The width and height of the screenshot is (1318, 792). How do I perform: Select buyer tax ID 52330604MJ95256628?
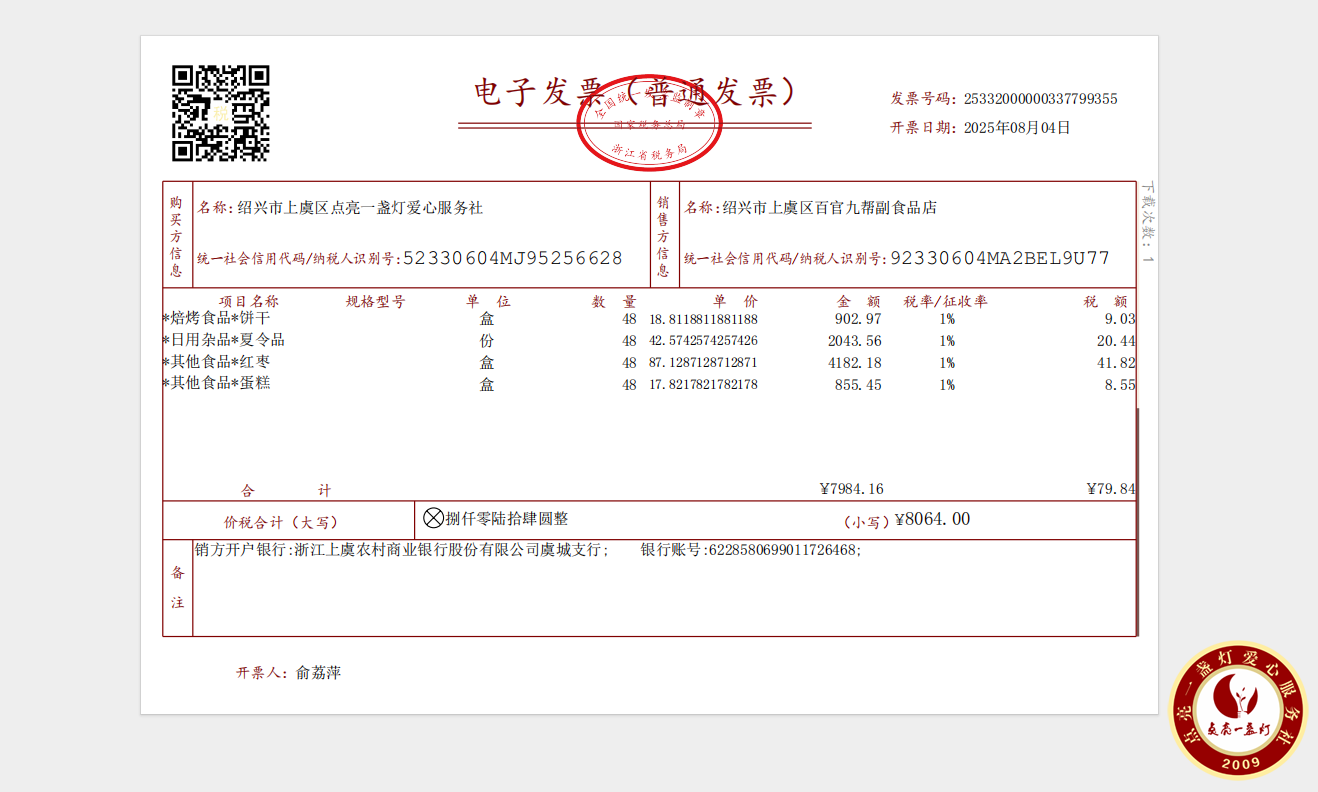point(513,258)
